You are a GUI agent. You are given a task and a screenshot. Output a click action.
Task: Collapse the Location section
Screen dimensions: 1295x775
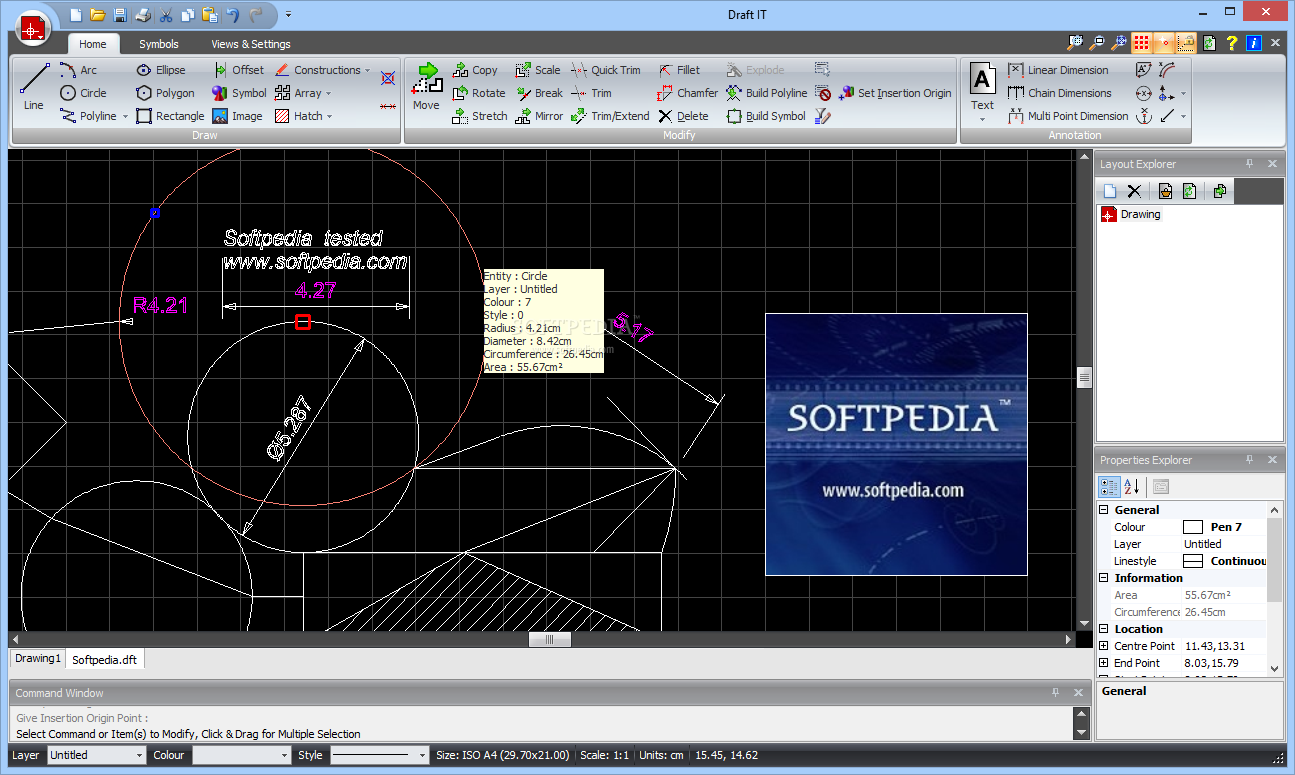click(1104, 629)
